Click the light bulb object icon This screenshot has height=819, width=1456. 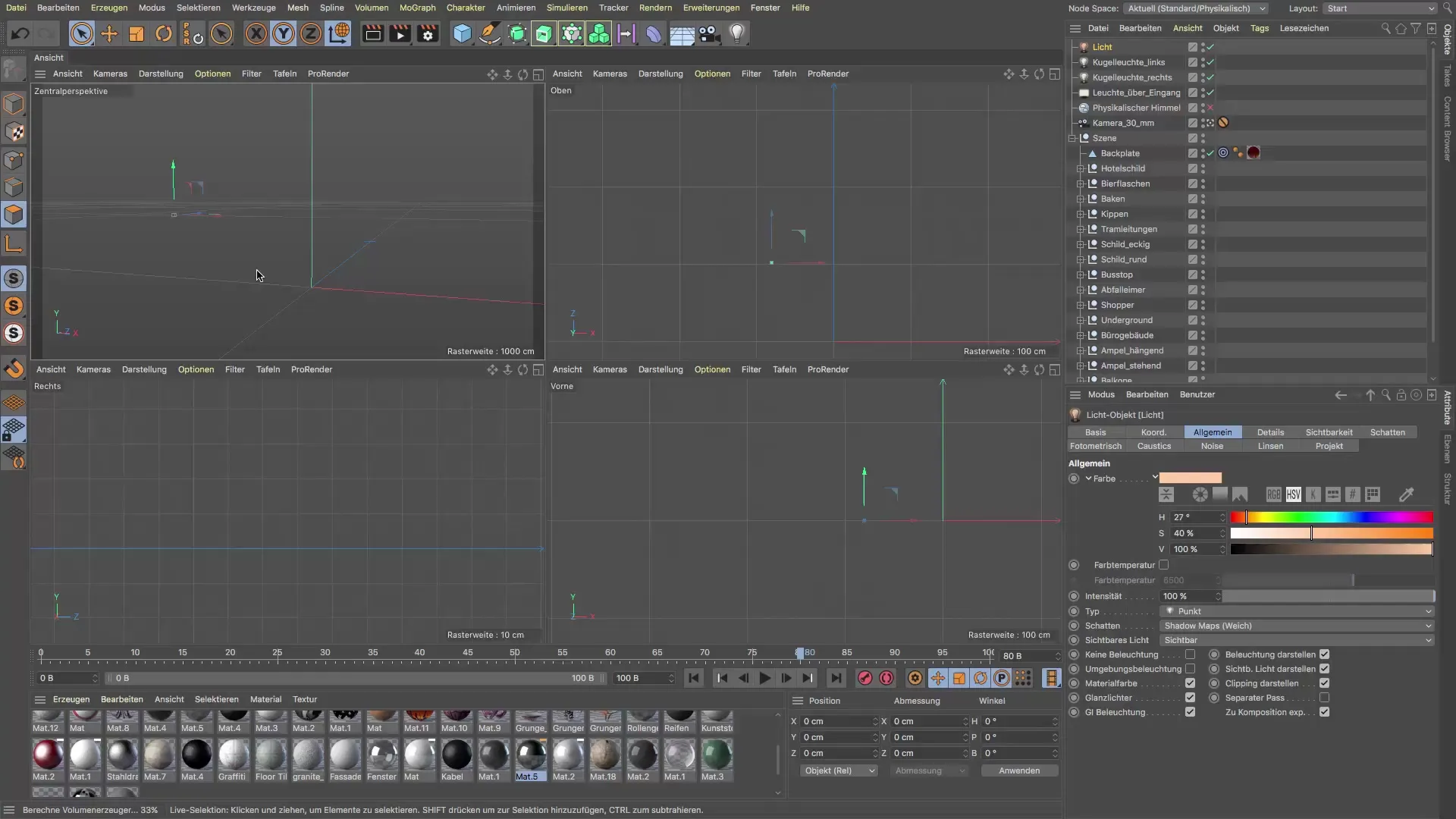coord(737,33)
